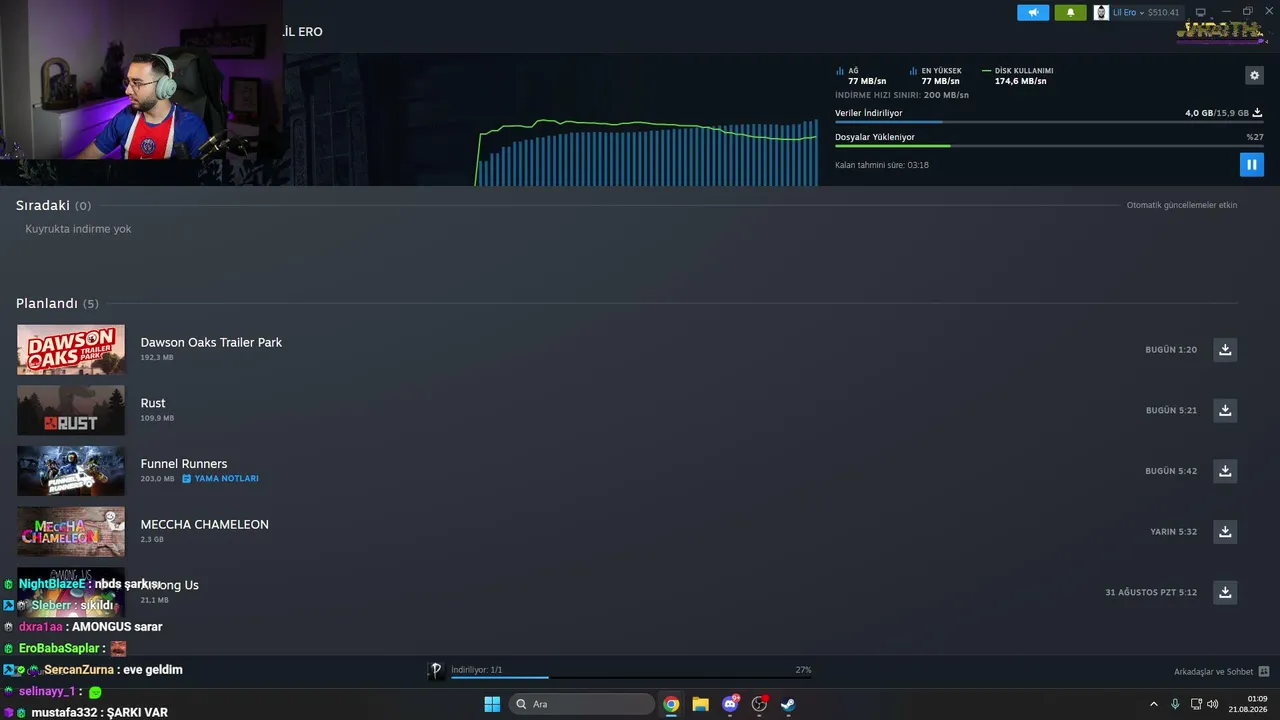Click the 'Kalan tahmini süre: 03:18' text
The height and width of the screenshot is (720, 1280).
point(882,165)
